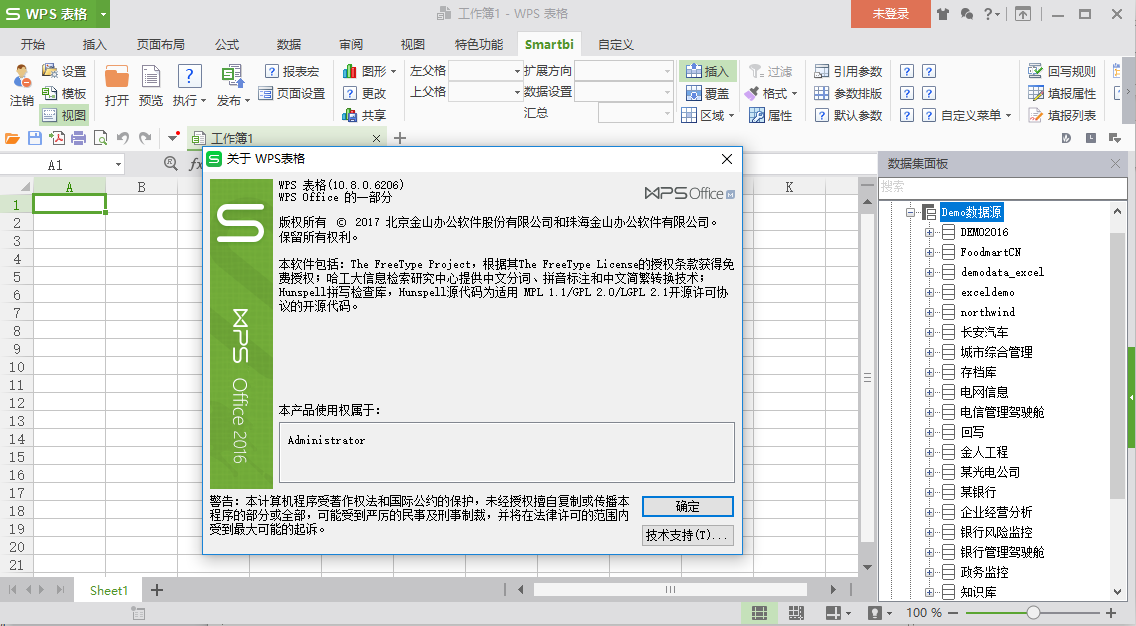This screenshot has width=1136, height=626.
Task: Open 页面设置 in the Smartbi ribbon
Action: 292,93
